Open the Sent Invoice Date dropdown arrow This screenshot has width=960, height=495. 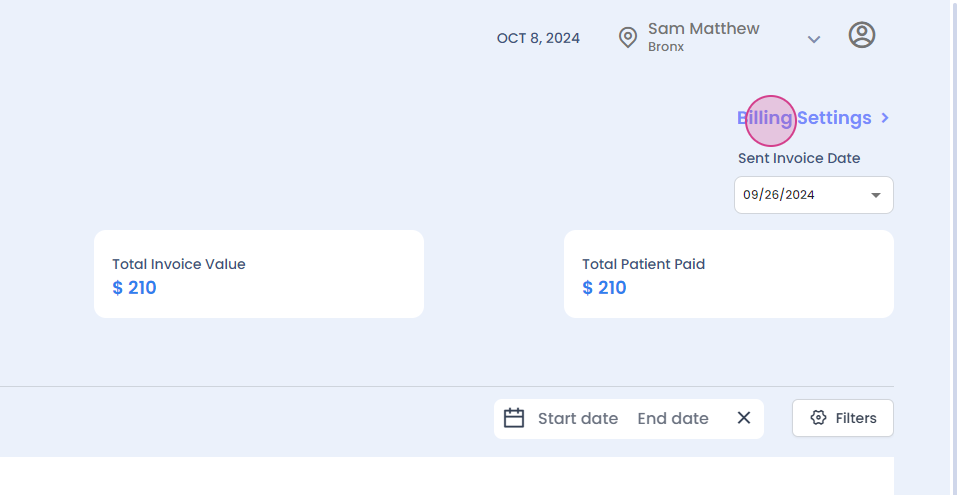[x=876, y=195]
